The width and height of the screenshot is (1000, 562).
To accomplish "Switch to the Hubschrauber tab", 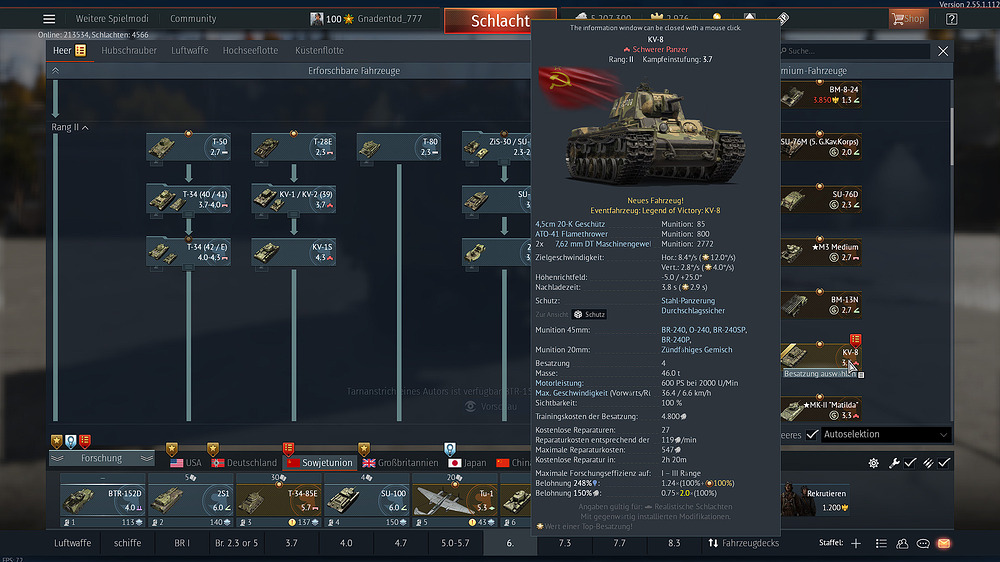I will click(129, 50).
